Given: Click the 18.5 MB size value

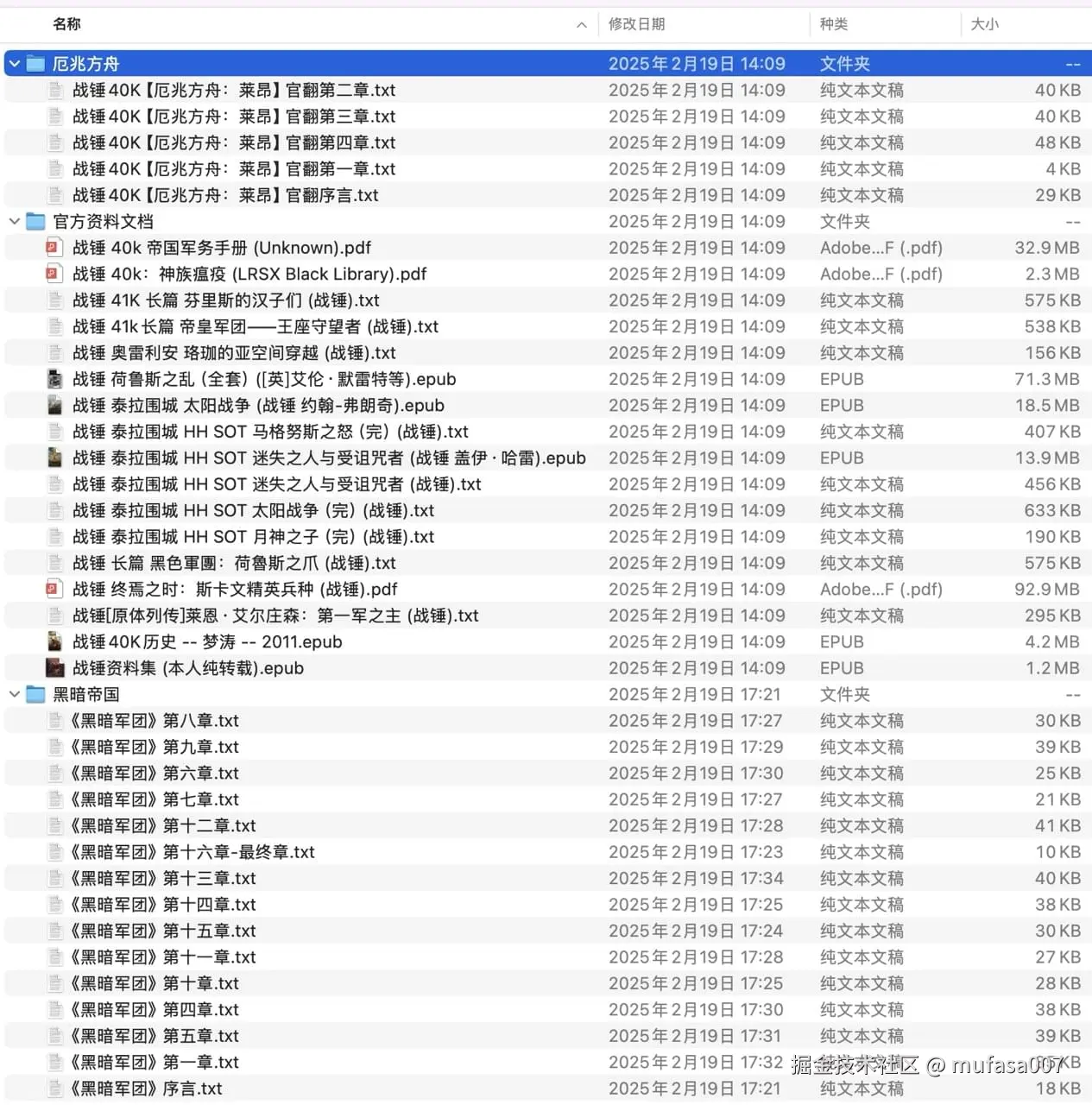Looking at the screenshot, I should (x=1047, y=406).
